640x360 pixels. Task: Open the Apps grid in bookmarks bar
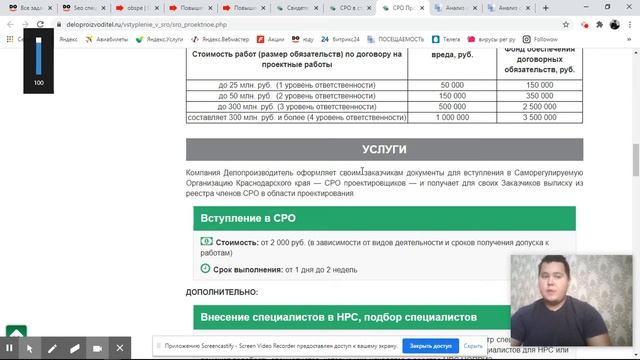point(10,39)
